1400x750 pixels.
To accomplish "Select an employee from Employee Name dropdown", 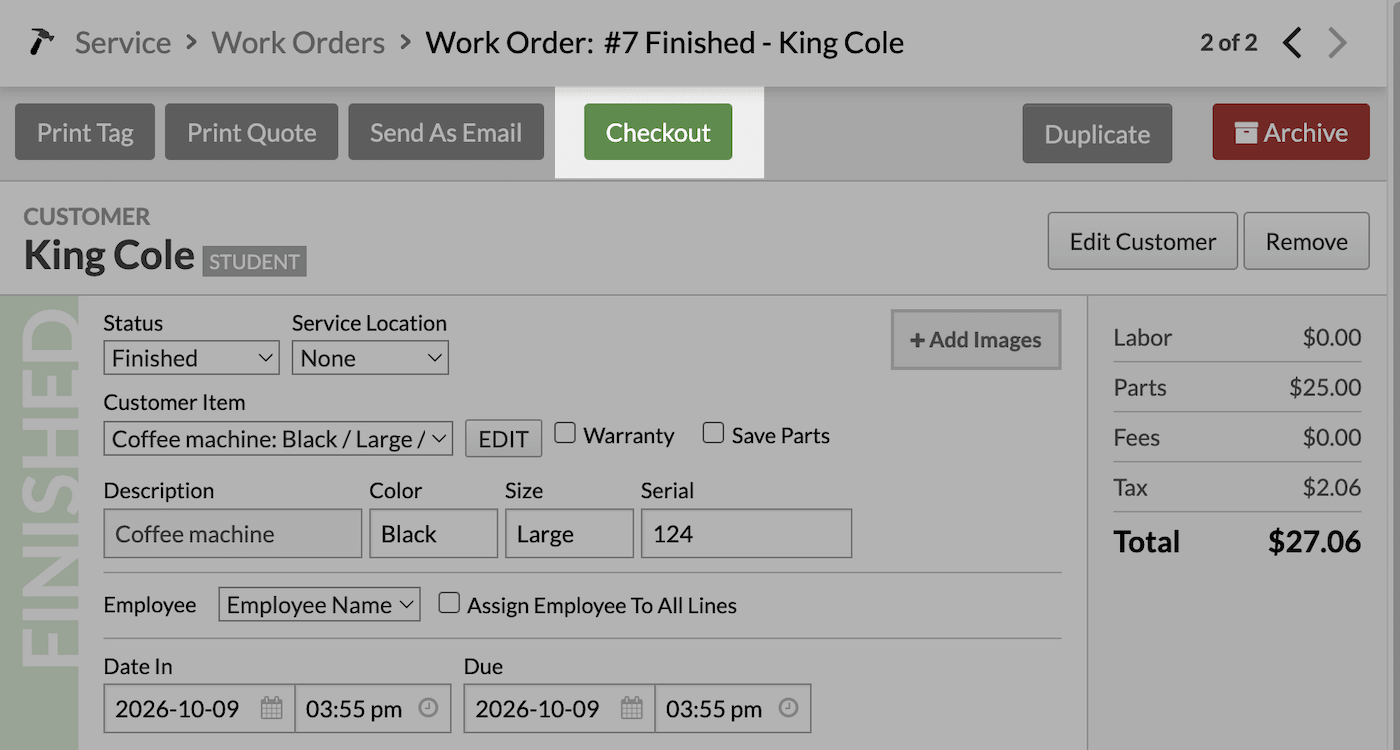I will (319, 605).
